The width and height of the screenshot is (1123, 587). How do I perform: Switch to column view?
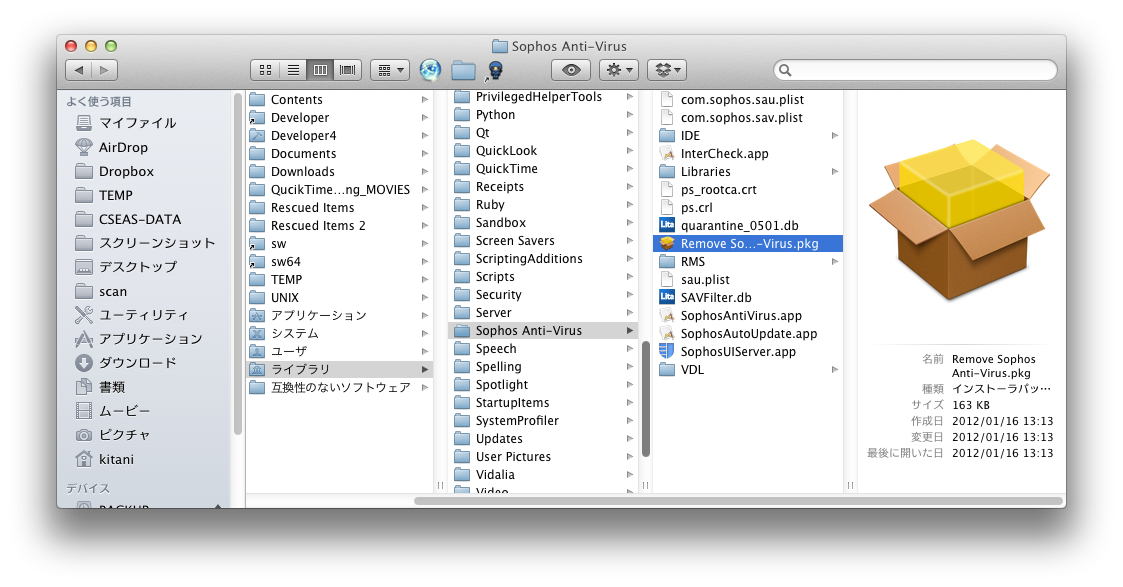320,69
